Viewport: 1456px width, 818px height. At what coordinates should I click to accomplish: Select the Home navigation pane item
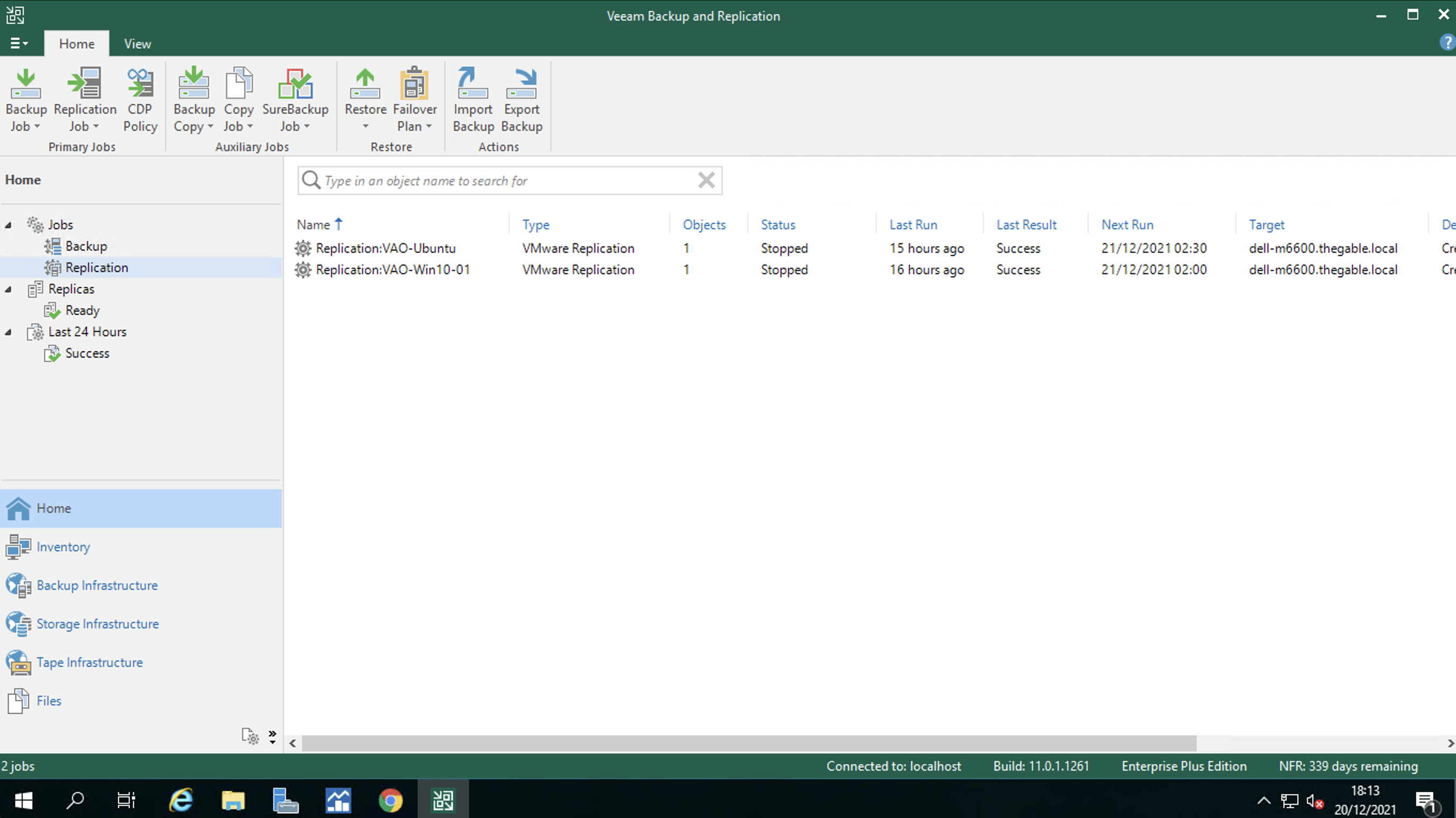(x=141, y=508)
